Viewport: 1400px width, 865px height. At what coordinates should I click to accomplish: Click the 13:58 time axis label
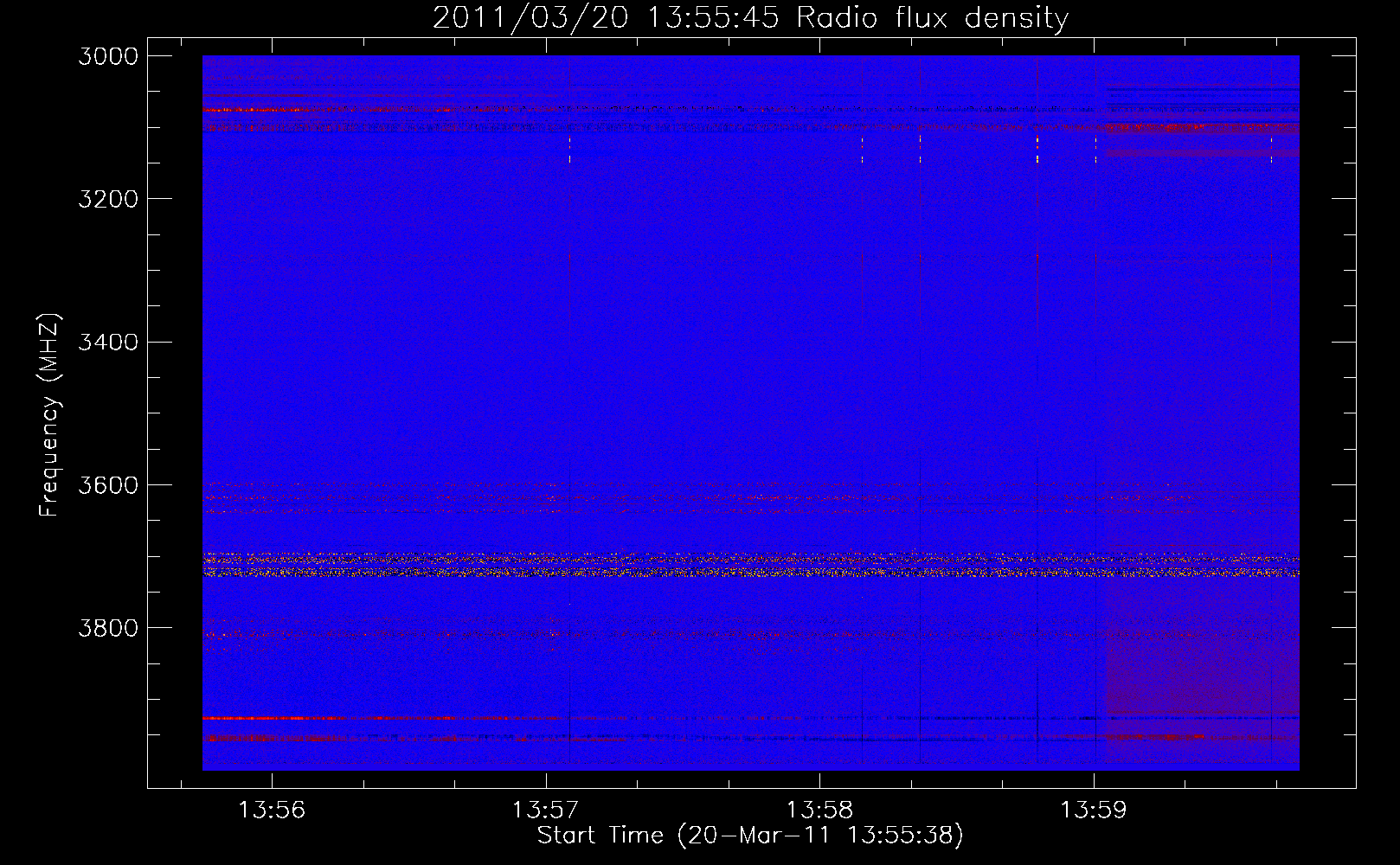[819, 811]
